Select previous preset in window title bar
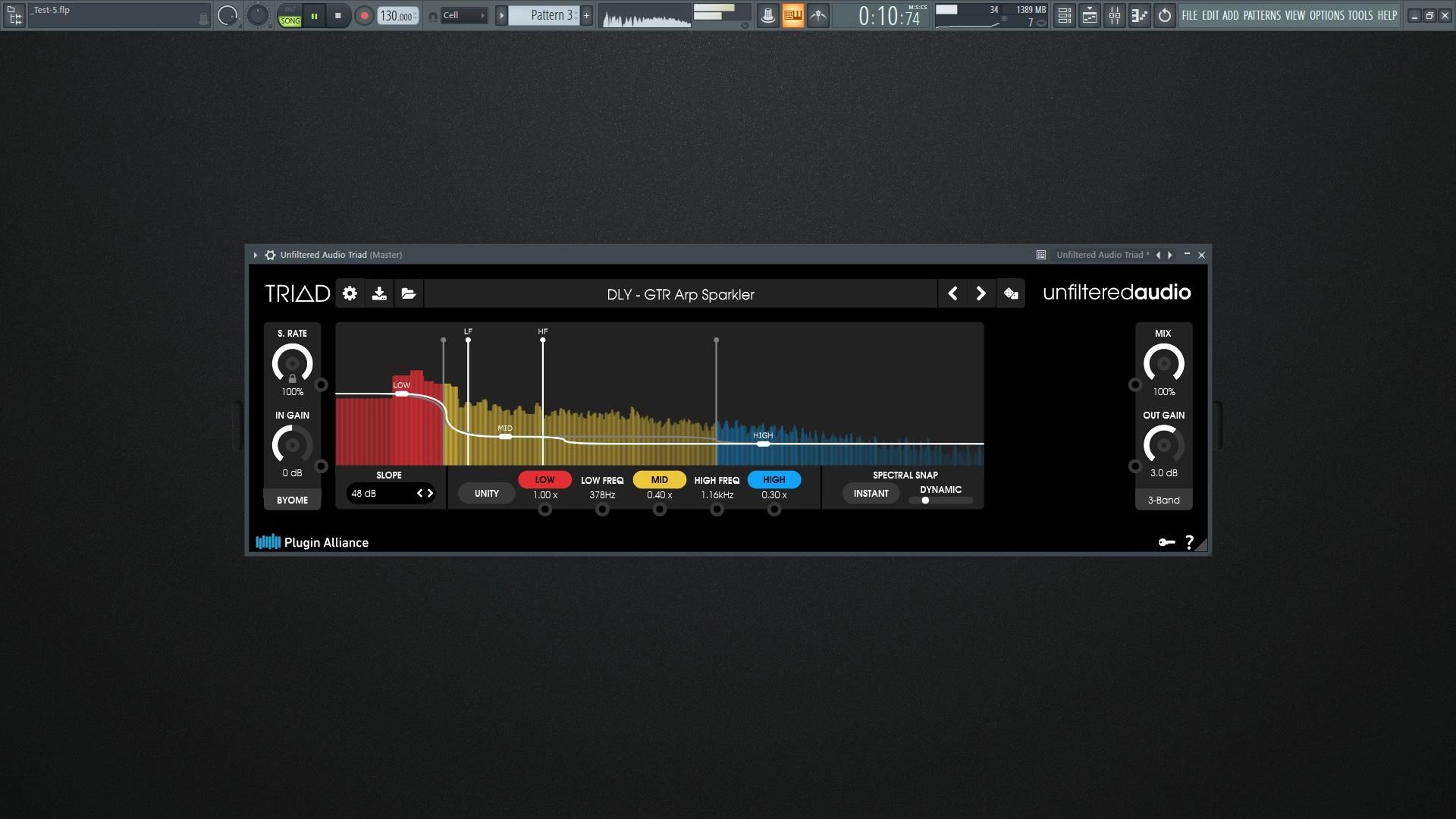 (1158, 255)
